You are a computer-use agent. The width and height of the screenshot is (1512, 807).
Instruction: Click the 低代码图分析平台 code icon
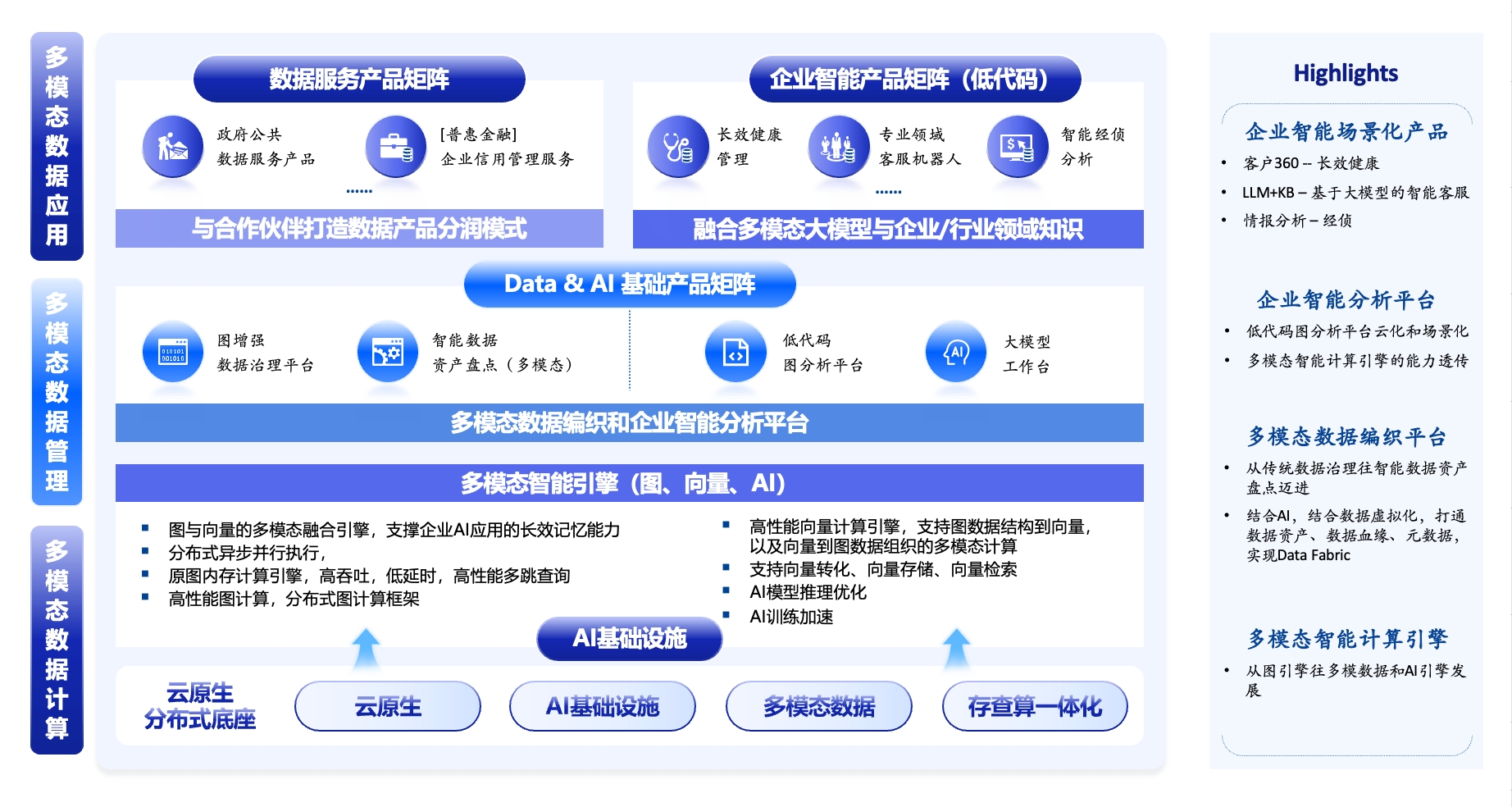735,353
